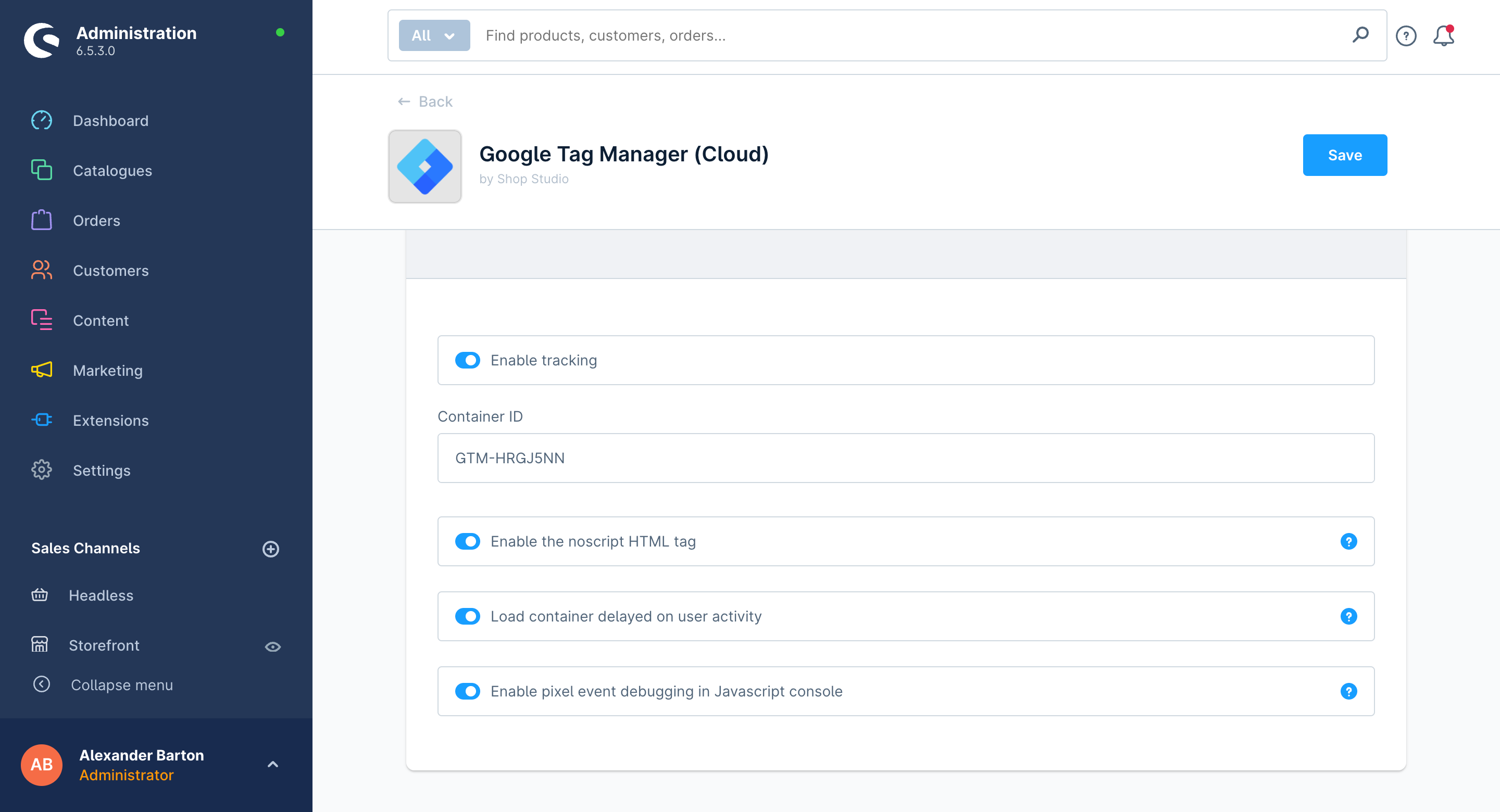This screenshot has height=812, width=1500.
Task: Toggle the Enable tracking switch
Action: [x=468, y=360]
